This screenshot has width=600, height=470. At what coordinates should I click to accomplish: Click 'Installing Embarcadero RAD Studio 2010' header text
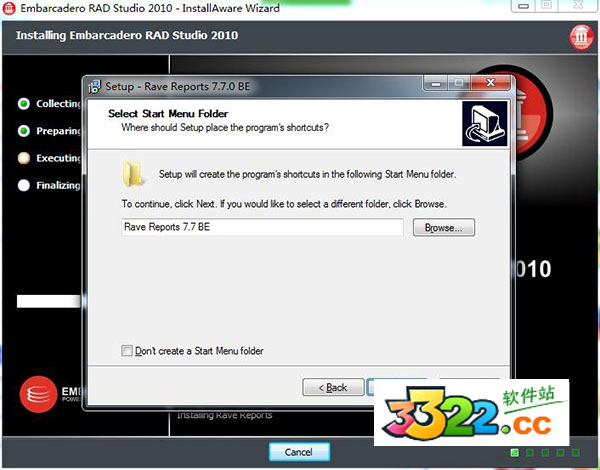click(127, 35)
